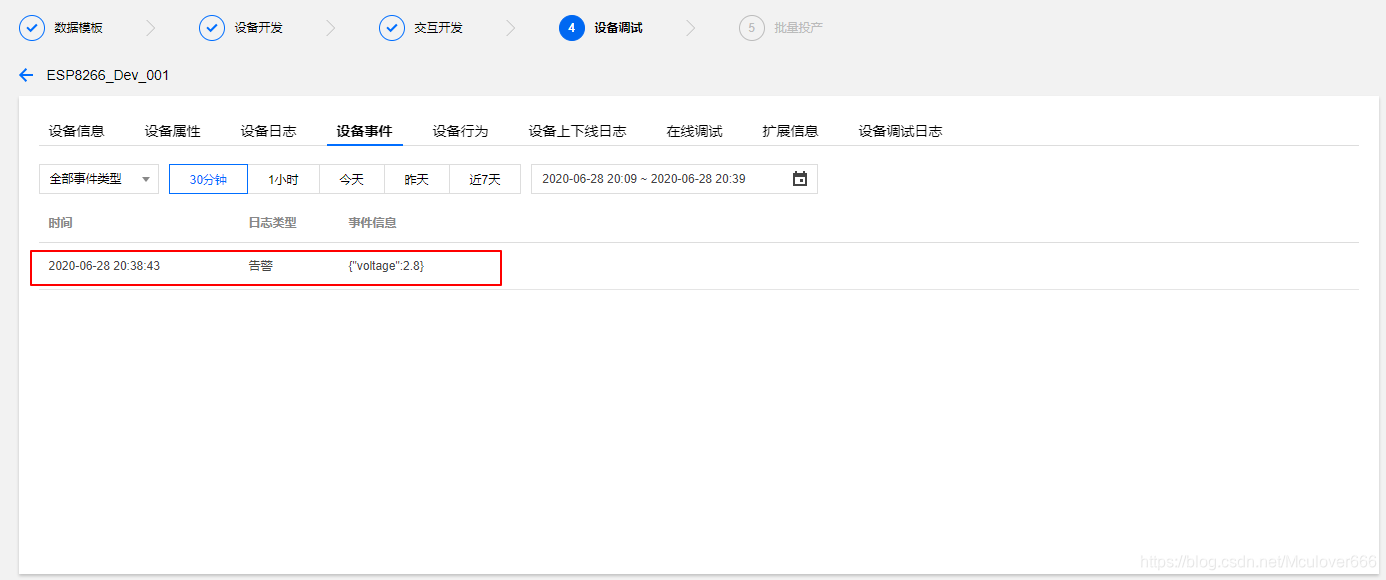Screen dimensions: 1386x580
Task: Click the event info {"voltage":2.8}
Action: [x=386, y=266]
